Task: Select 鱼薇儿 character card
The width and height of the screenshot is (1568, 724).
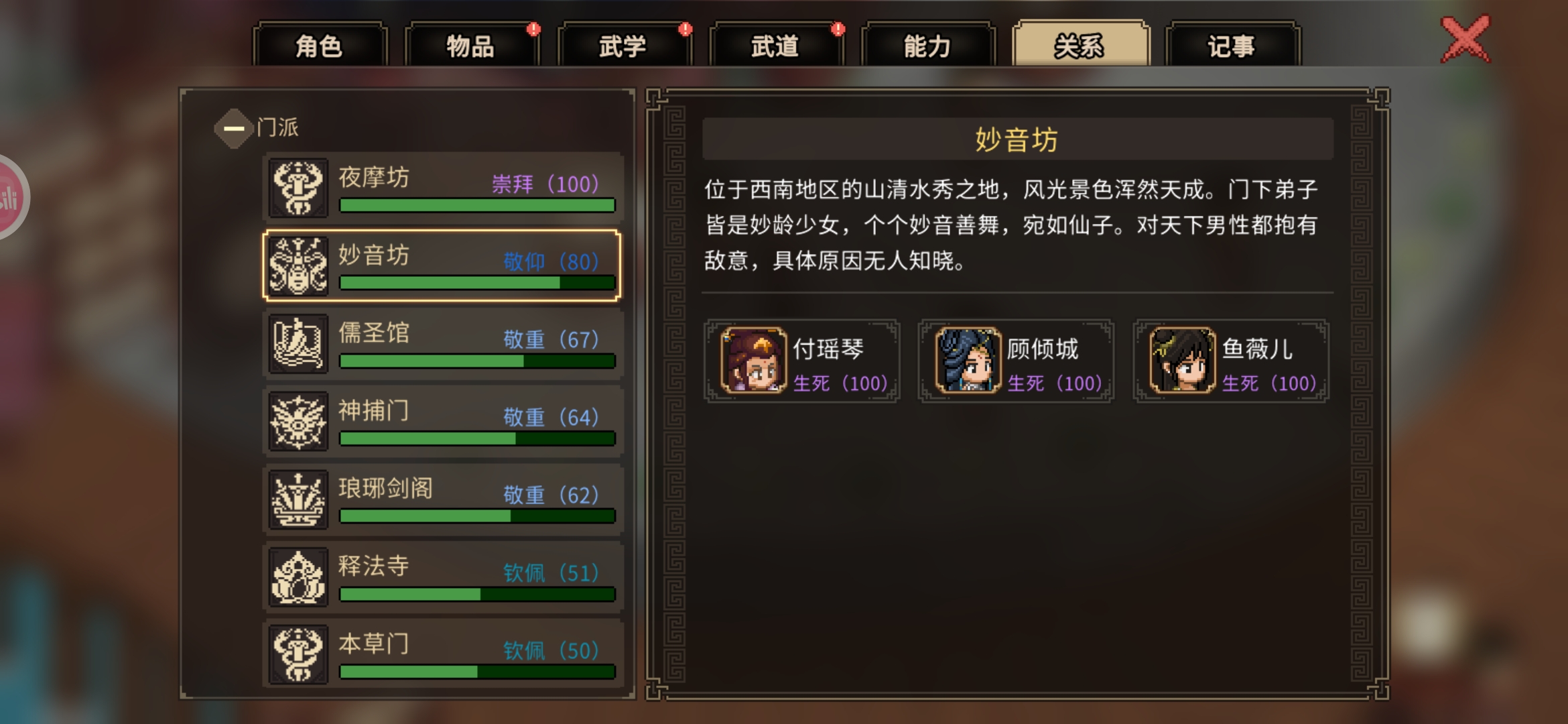Action: click(1231, 361)
